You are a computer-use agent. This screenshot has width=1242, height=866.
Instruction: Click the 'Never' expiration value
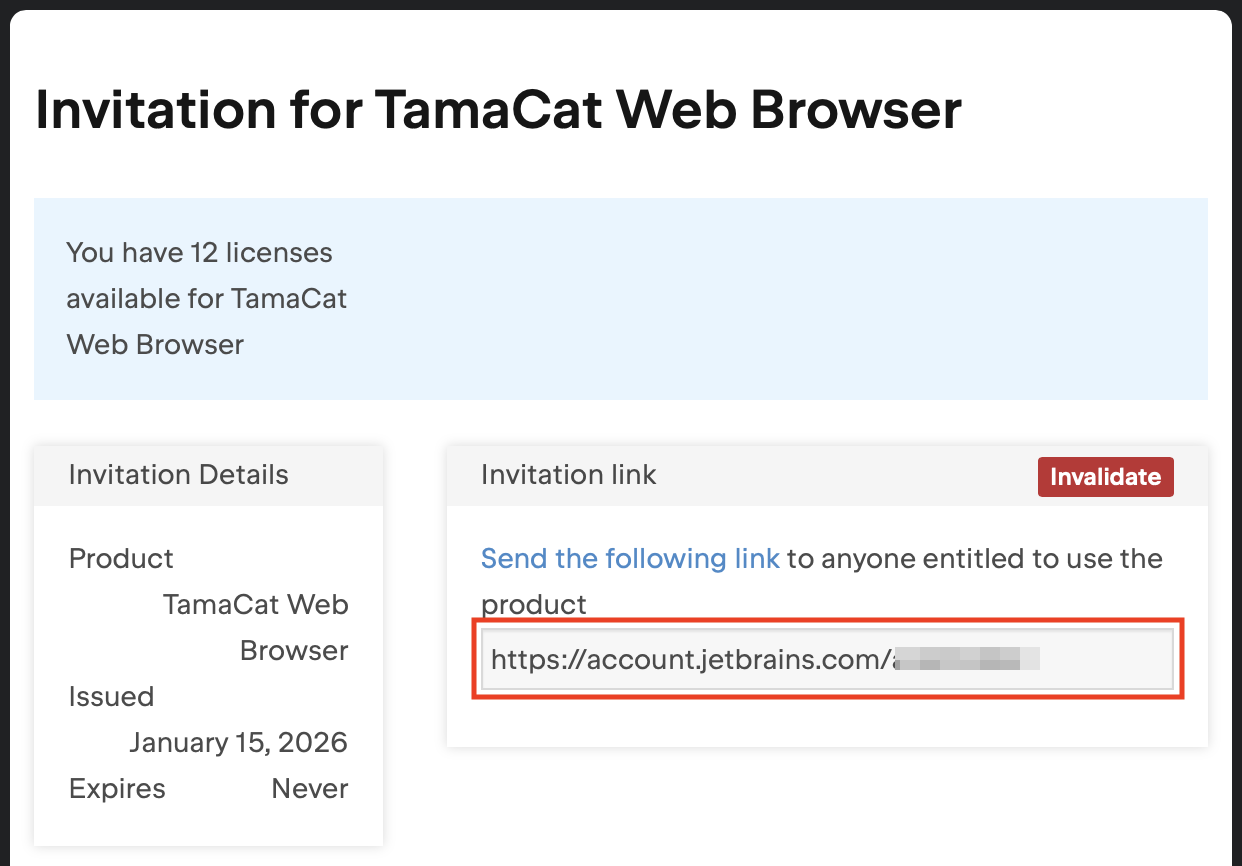pos(310,788)
